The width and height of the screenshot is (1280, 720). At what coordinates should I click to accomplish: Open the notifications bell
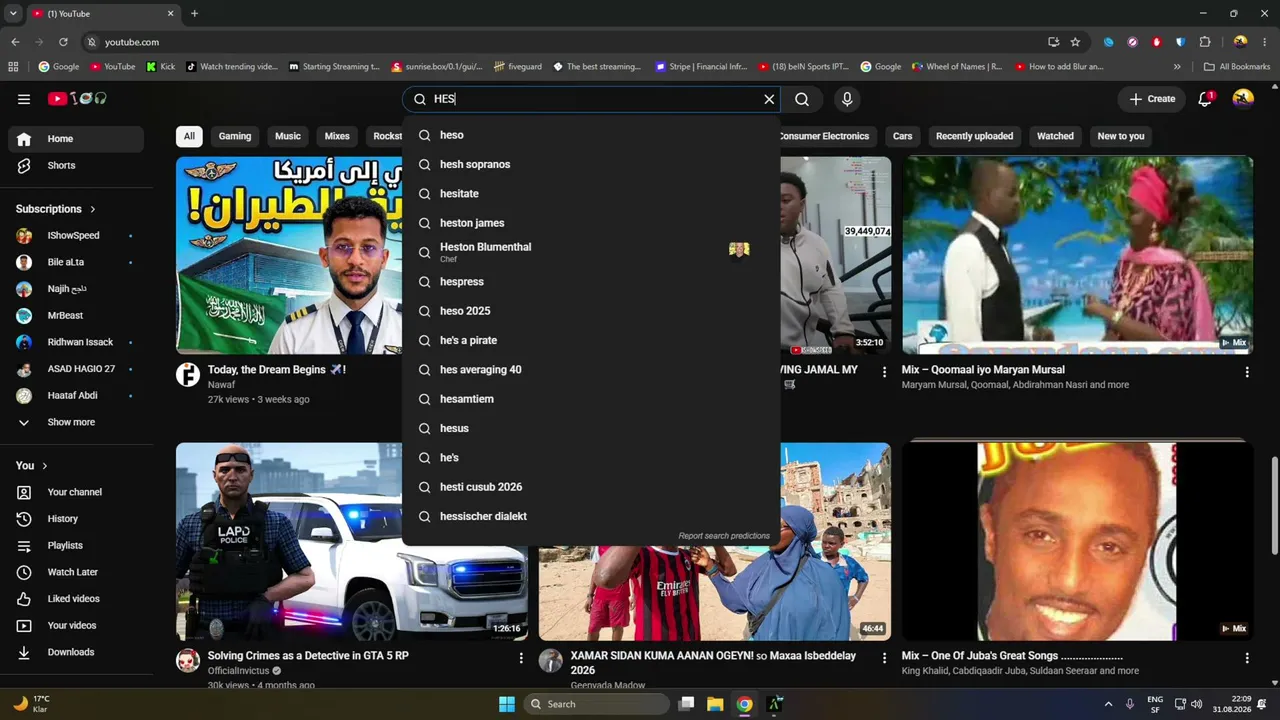point(1205,99)
